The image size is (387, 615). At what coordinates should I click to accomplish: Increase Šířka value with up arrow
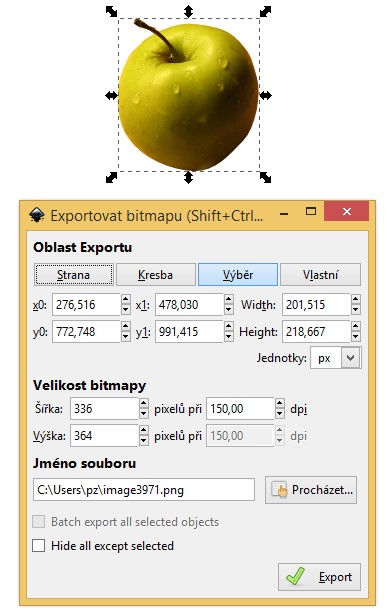point(144,404)
